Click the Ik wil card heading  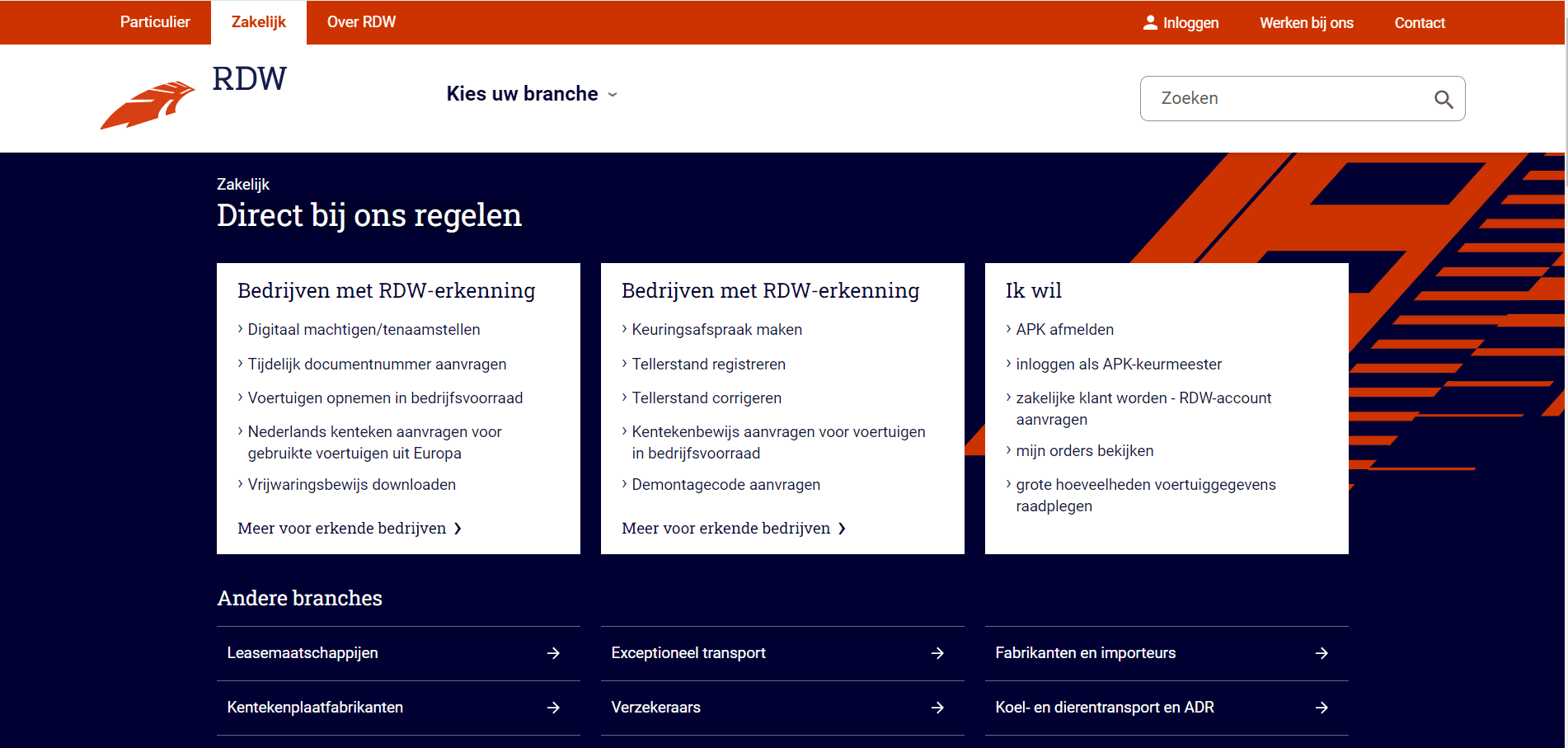[x=1034, y=290]
